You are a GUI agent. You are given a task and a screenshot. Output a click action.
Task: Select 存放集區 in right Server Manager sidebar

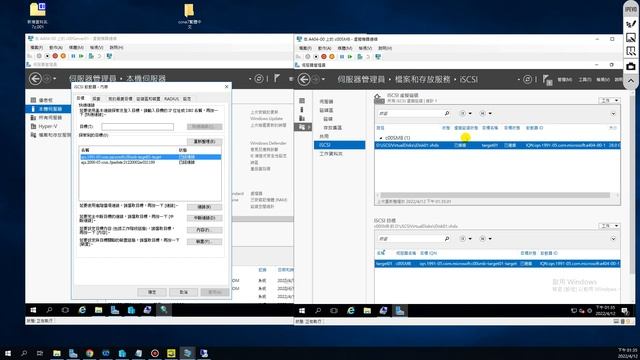click(333, 128)
